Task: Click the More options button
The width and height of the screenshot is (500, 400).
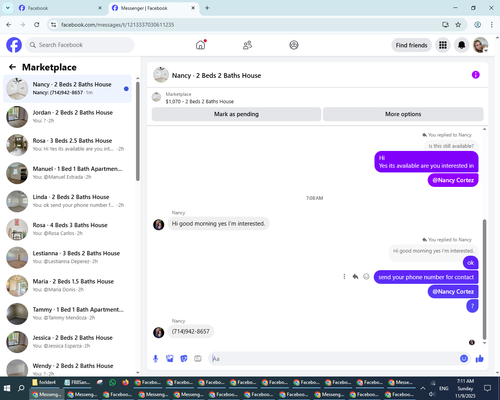Action: click(x=403, y=114)
